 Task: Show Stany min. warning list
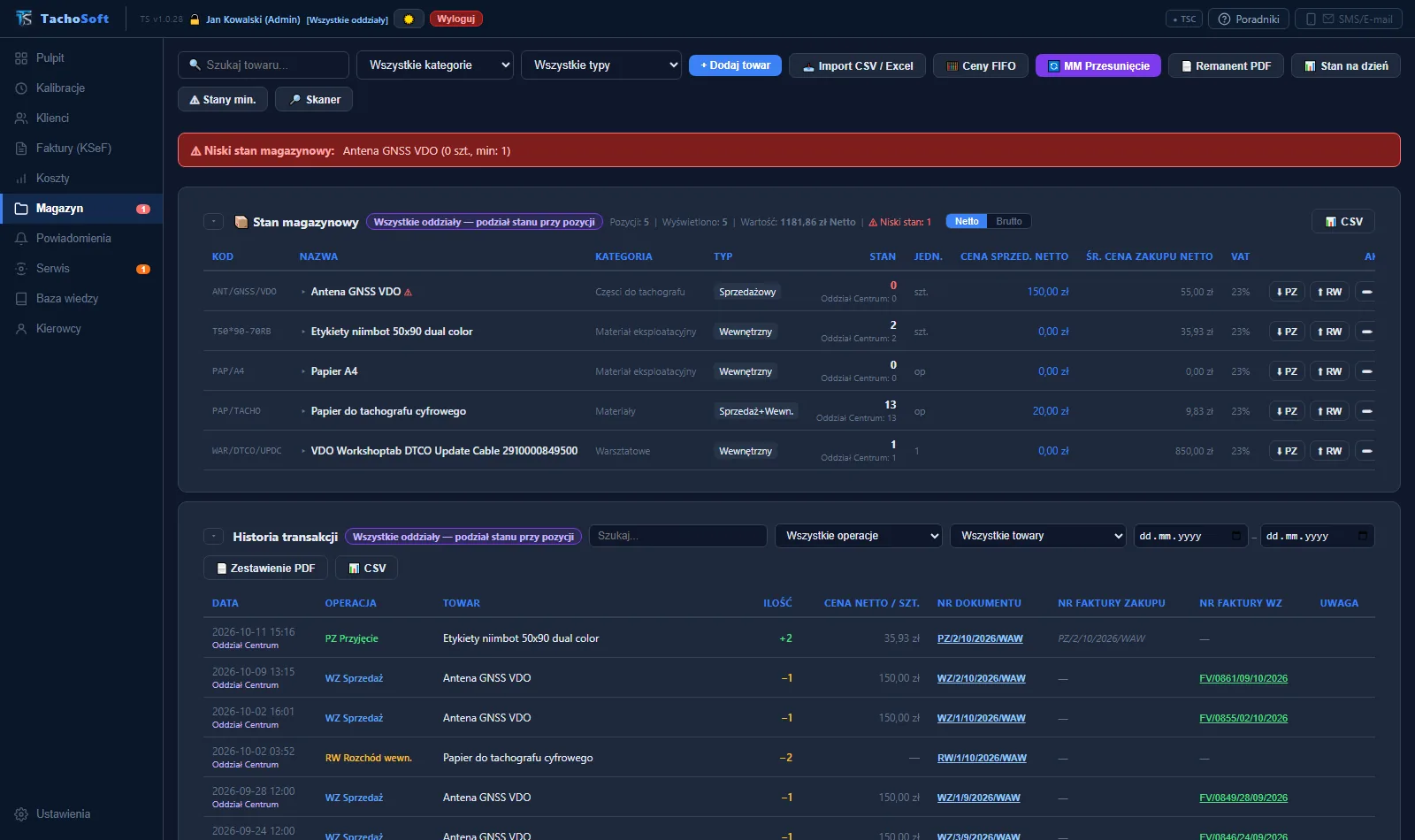coord(223,100)
